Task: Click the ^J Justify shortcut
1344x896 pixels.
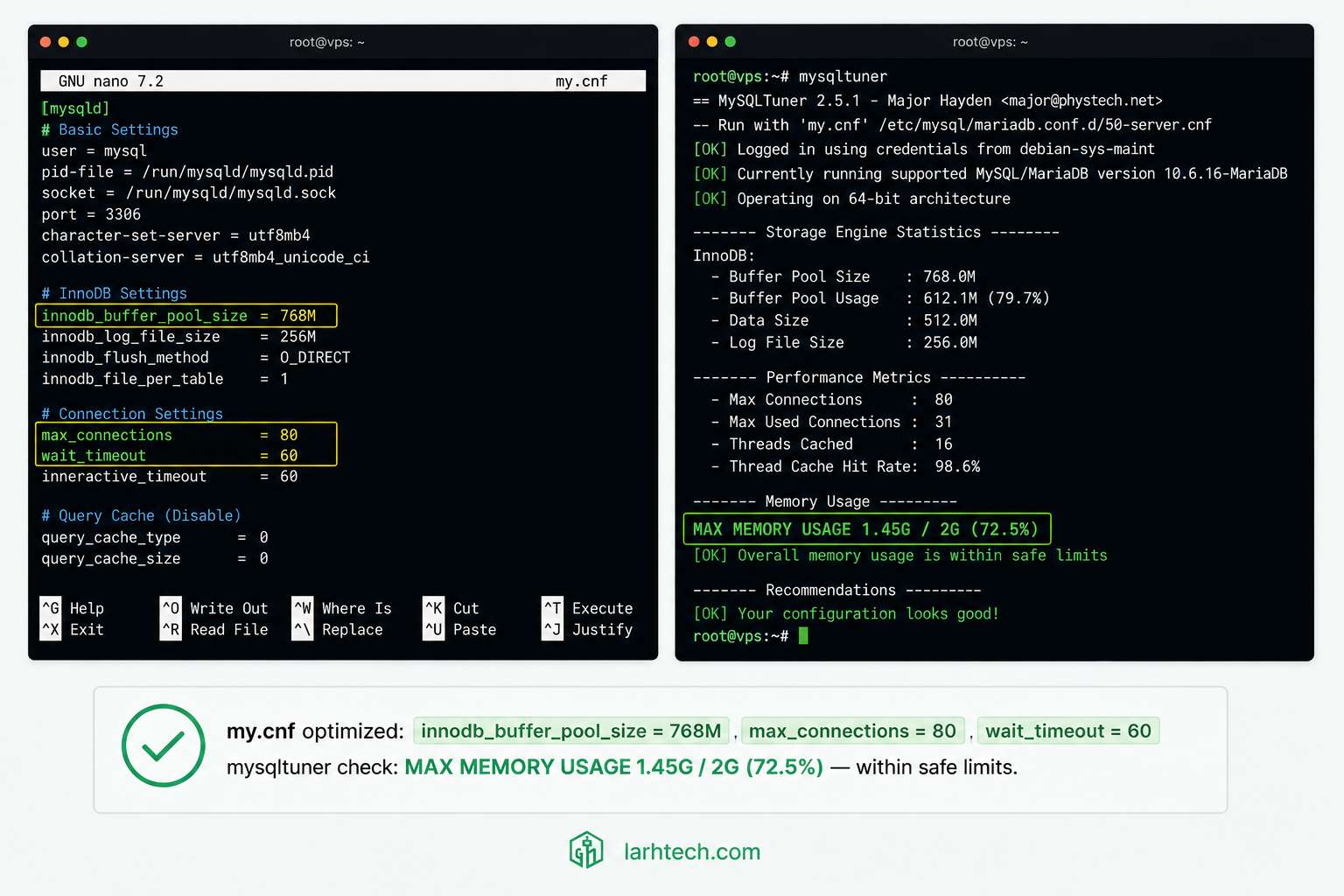Action: [588, 629]
